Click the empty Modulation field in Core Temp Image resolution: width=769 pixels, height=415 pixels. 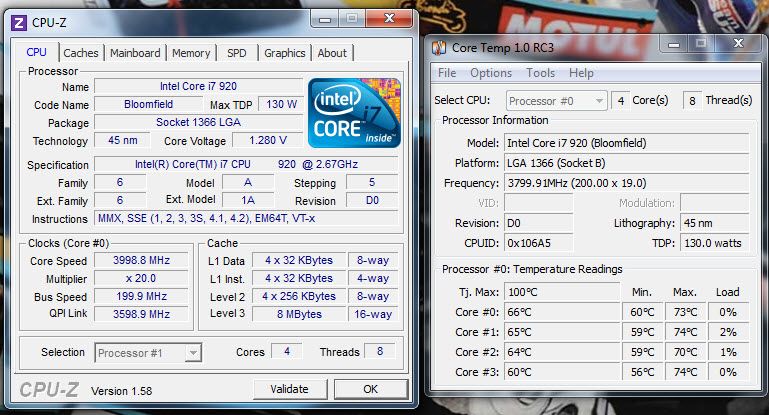click(x=715, y=203)
